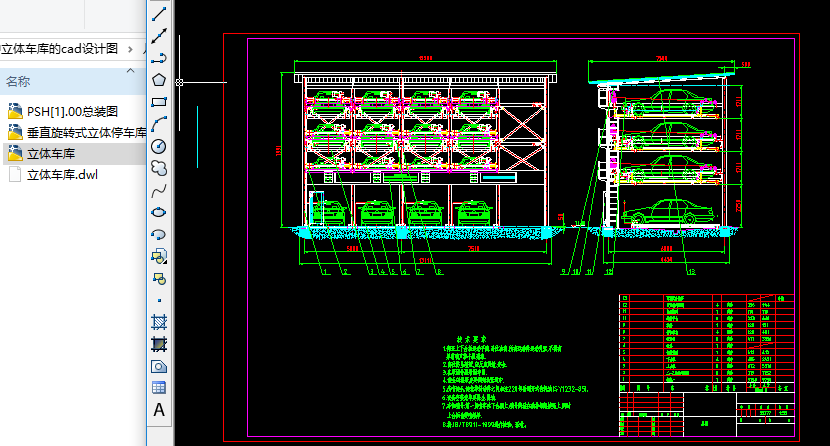Select the Hatch tool
The height and width of the screenshot is (446, 830).
tap(159, 322)
